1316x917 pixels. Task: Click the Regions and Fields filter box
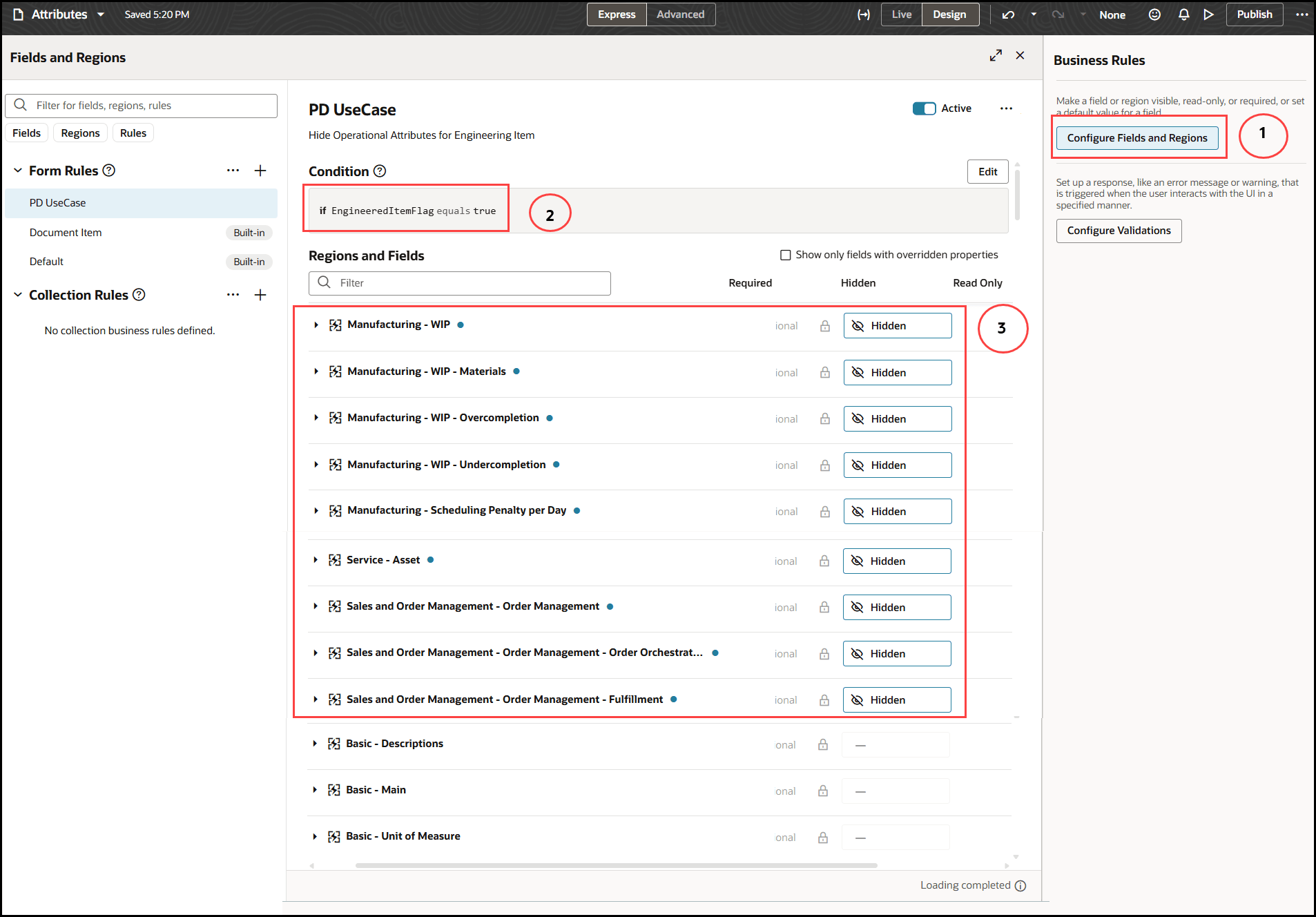460,283
